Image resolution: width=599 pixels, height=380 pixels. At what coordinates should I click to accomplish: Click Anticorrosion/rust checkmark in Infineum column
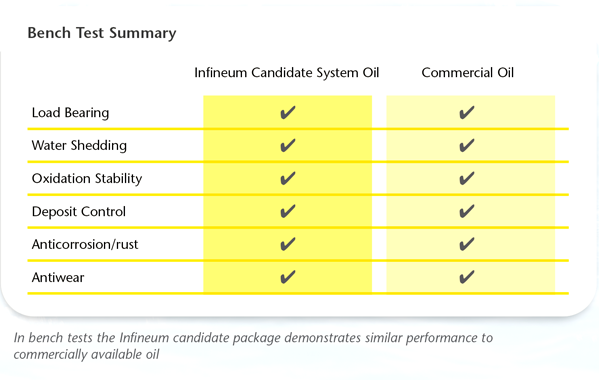click(x=288, y=244)
